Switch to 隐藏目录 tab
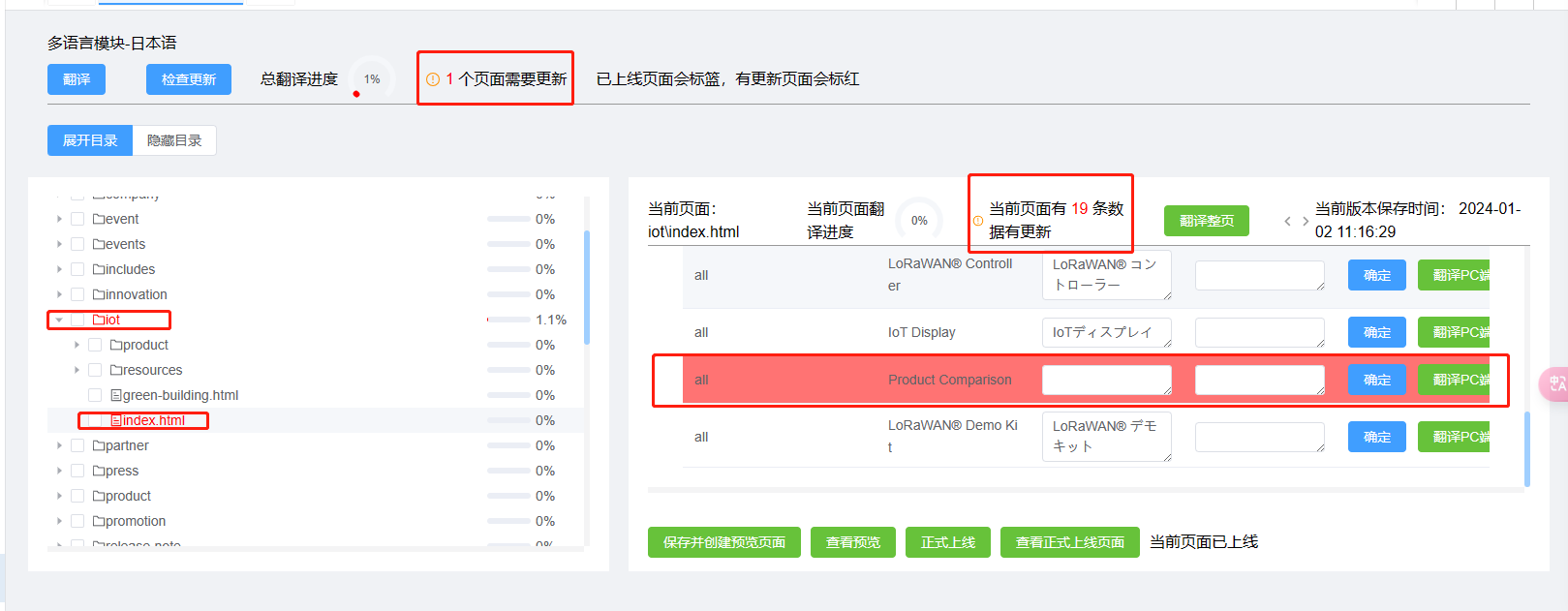This screenshot has height=611, width=1568. 174,140
